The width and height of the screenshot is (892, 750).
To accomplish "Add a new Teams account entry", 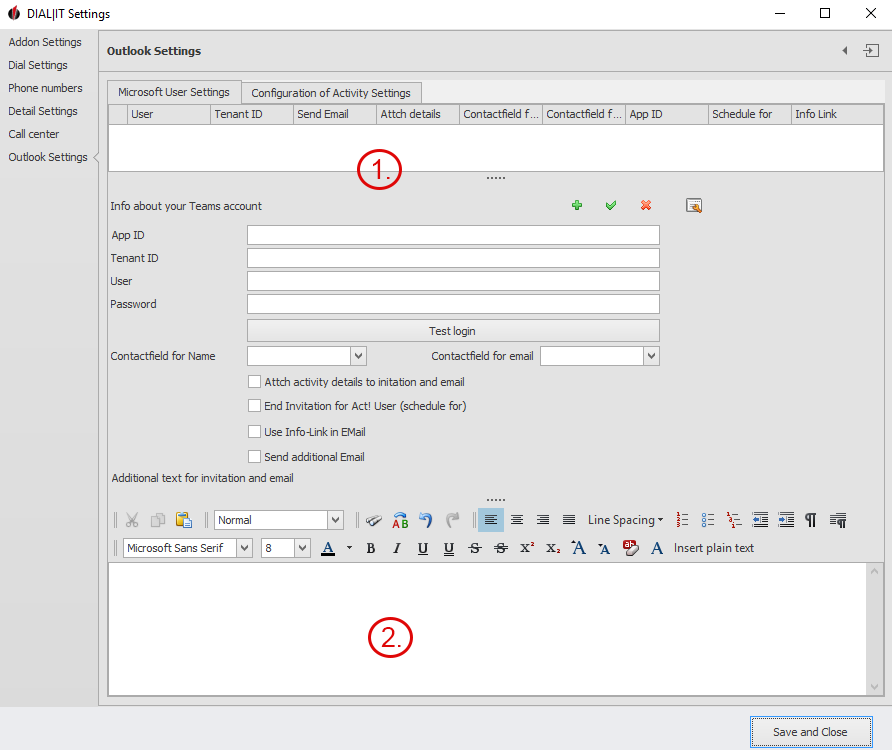I will point(577,205).
